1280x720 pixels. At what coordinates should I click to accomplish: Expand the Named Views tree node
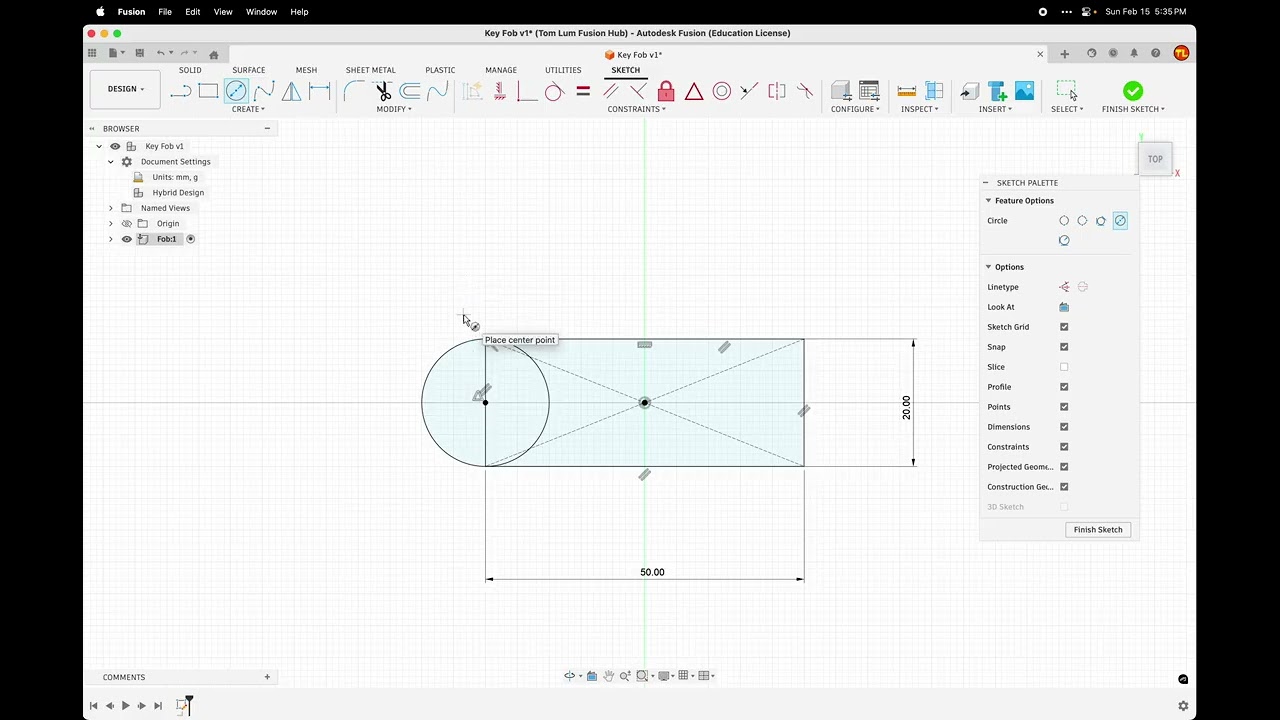[x=111, y=208]
